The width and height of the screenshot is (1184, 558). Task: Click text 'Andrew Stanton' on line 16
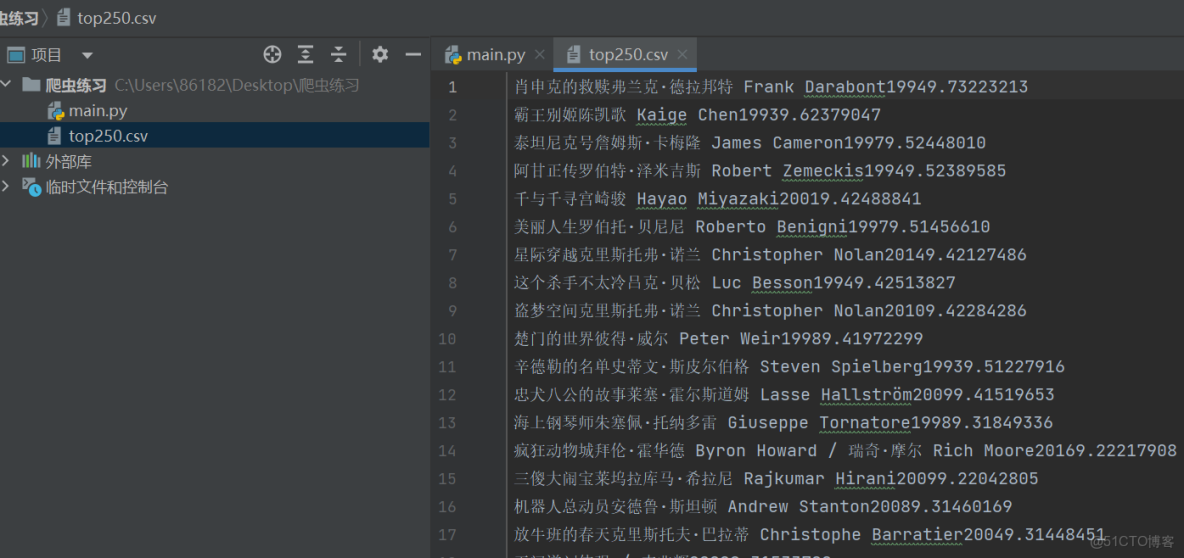point(799,506)
